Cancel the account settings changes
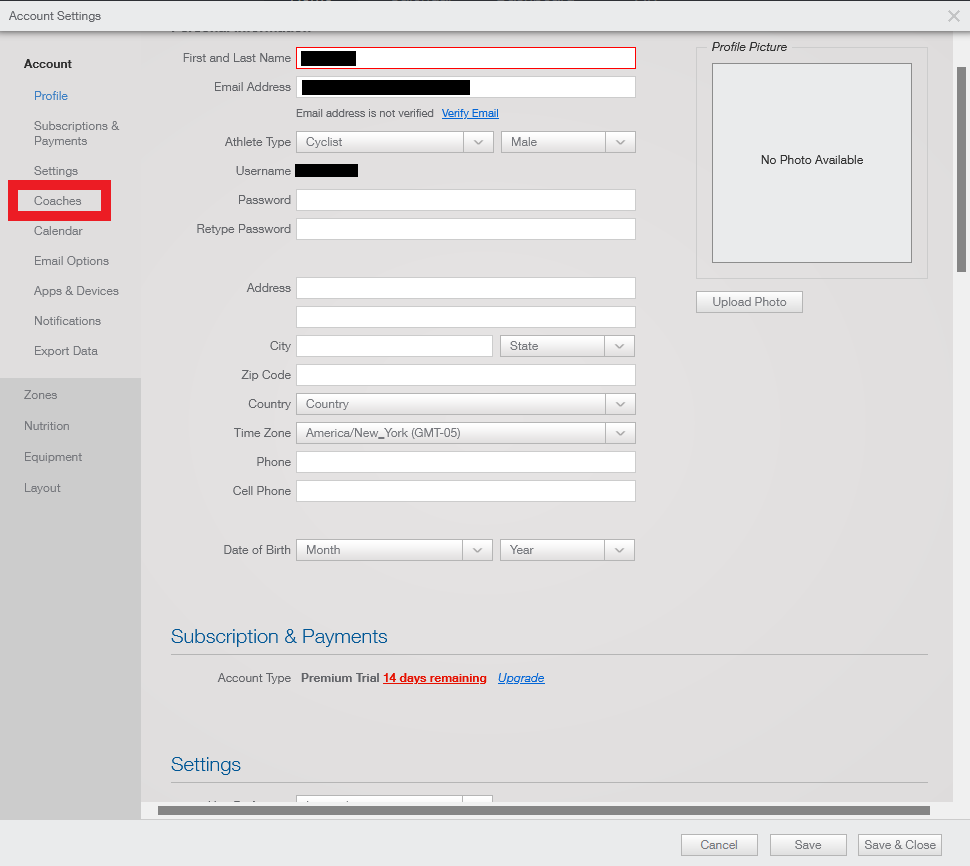Viewport: 970px width, 866px height. [719, 845]
